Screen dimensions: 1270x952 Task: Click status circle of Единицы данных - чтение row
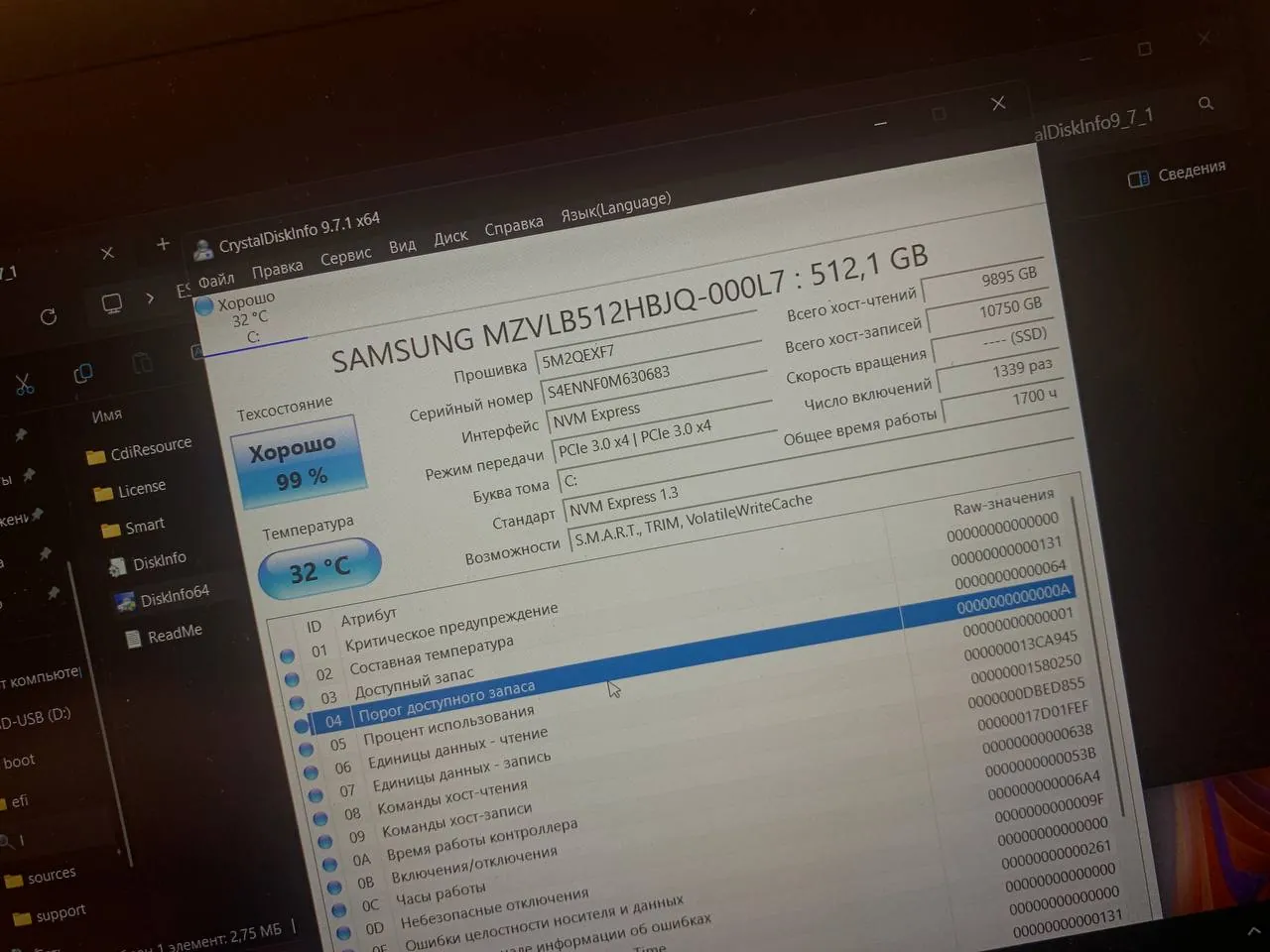tap(311, 773)
